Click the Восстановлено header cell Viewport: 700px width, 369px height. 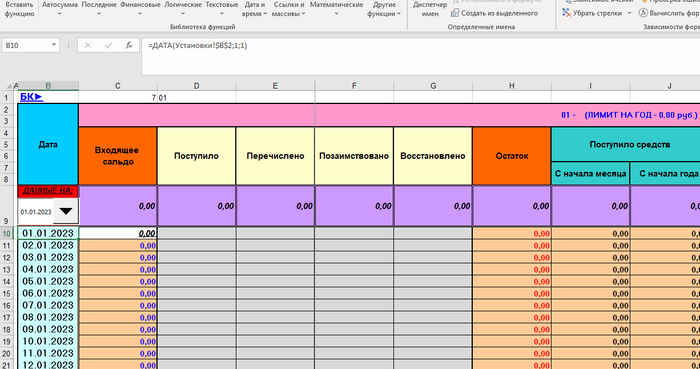point(433,156)
